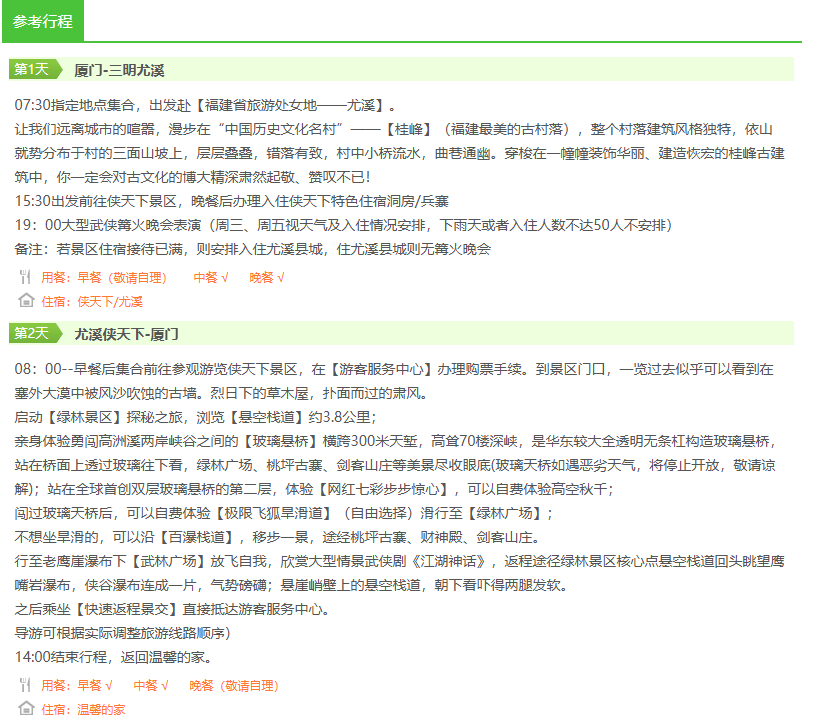Viewport: 817px width, 722px height.
Task: Click the 尤溪侠天下-厦门 day heading
Action: point(127,334)
